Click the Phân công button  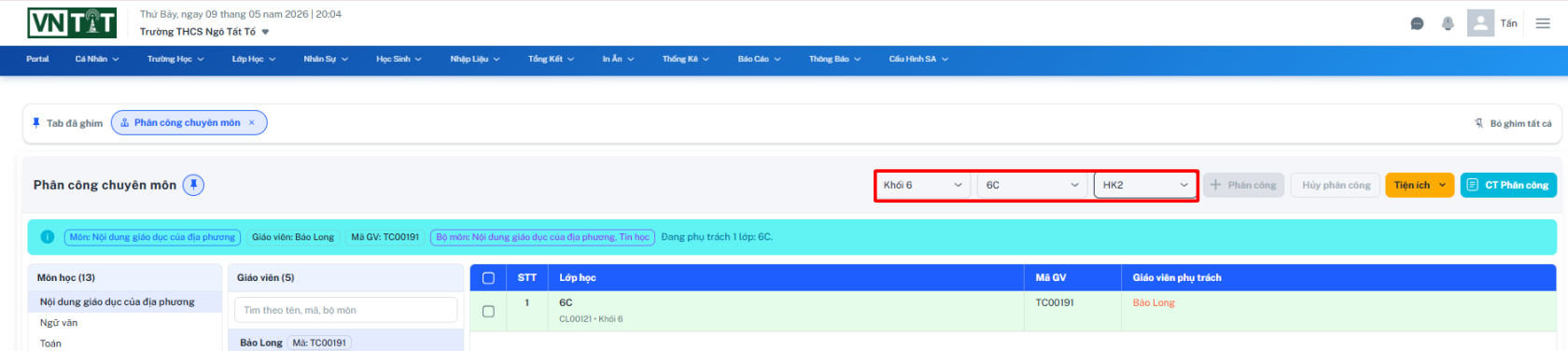click(x=1243, y=185)
